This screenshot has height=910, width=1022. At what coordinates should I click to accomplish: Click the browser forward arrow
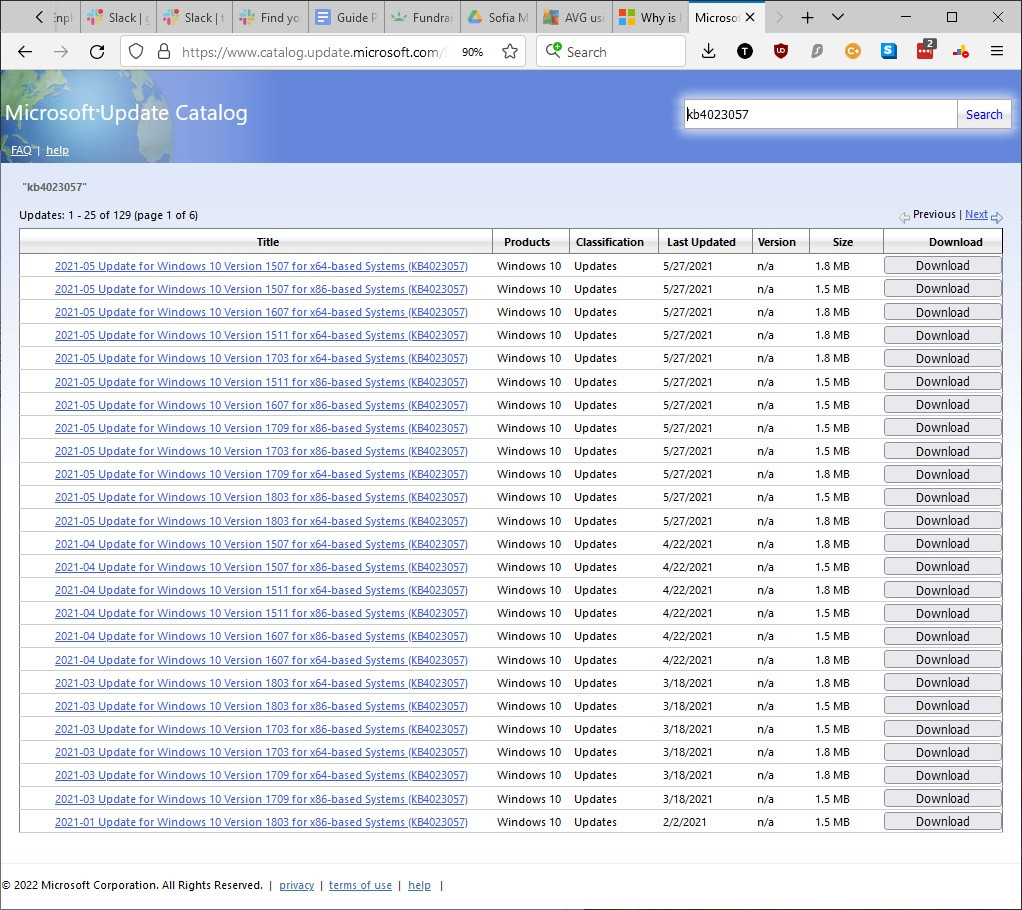point(61,51)
